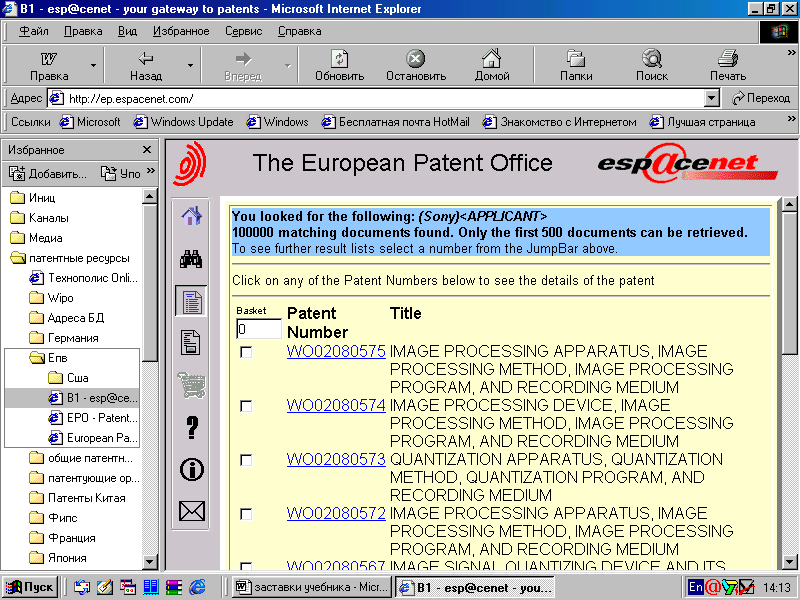Open the Правка toolbar dropdown arrow

point(93,65)
